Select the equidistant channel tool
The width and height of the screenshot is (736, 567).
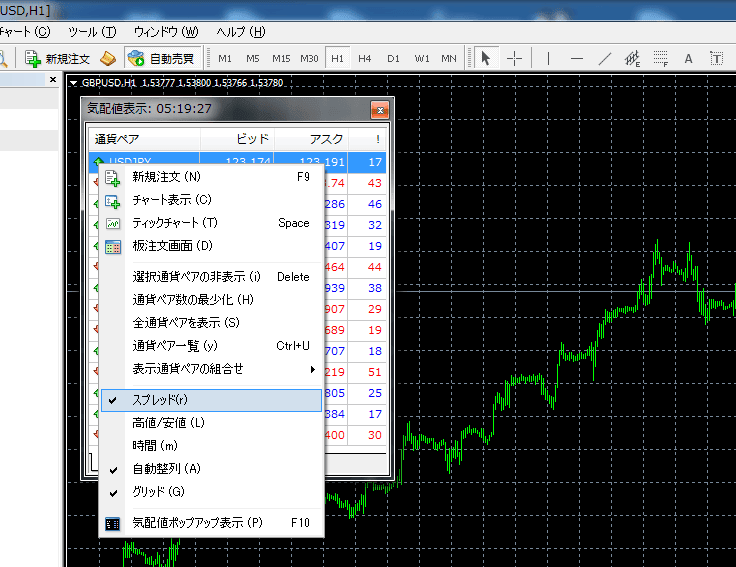pyautogui.click(x=632, y=59)
